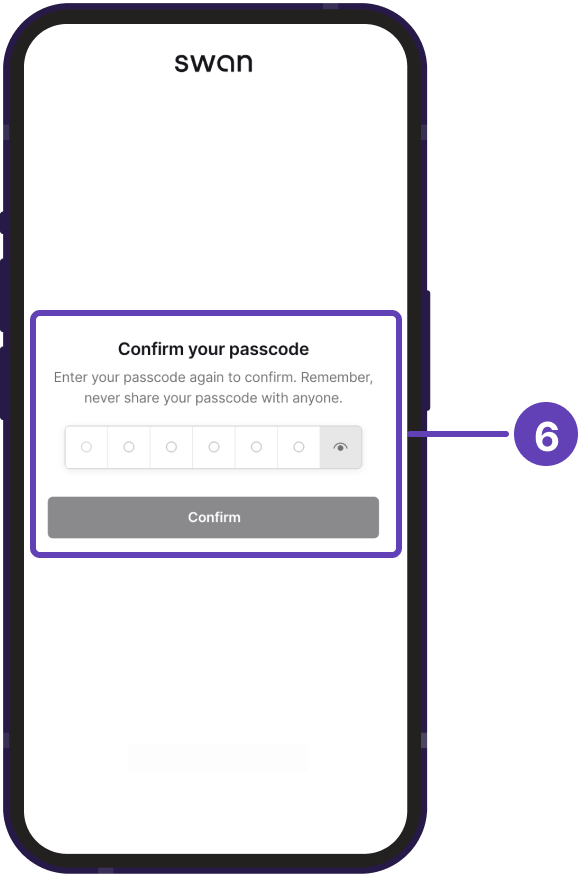Screen dimensions: 578x884
Task: Select the sixth passcode digit circle
Action: [x=299, y=447]
